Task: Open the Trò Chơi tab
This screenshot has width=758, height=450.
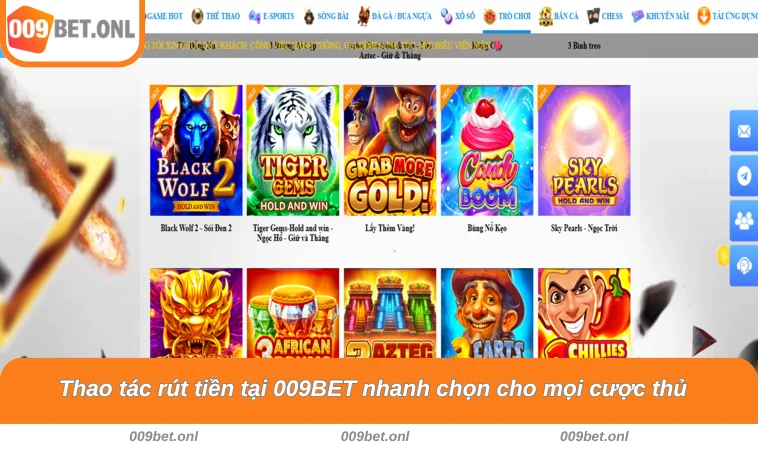Action: click(507, 16)
